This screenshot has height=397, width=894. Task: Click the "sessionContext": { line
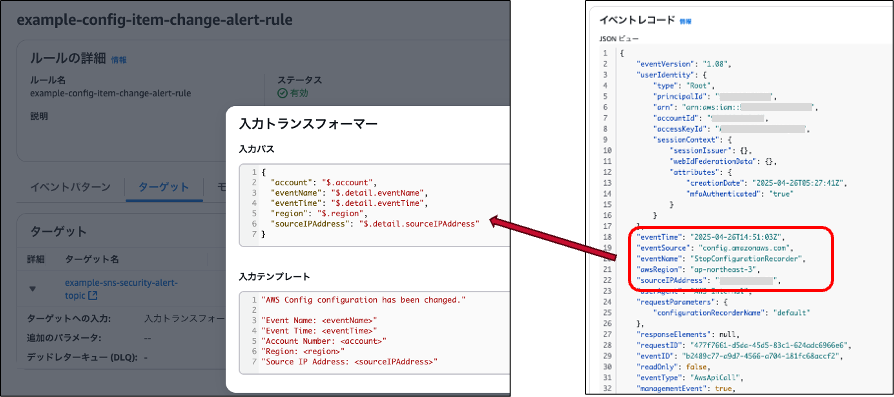(693, 139)
